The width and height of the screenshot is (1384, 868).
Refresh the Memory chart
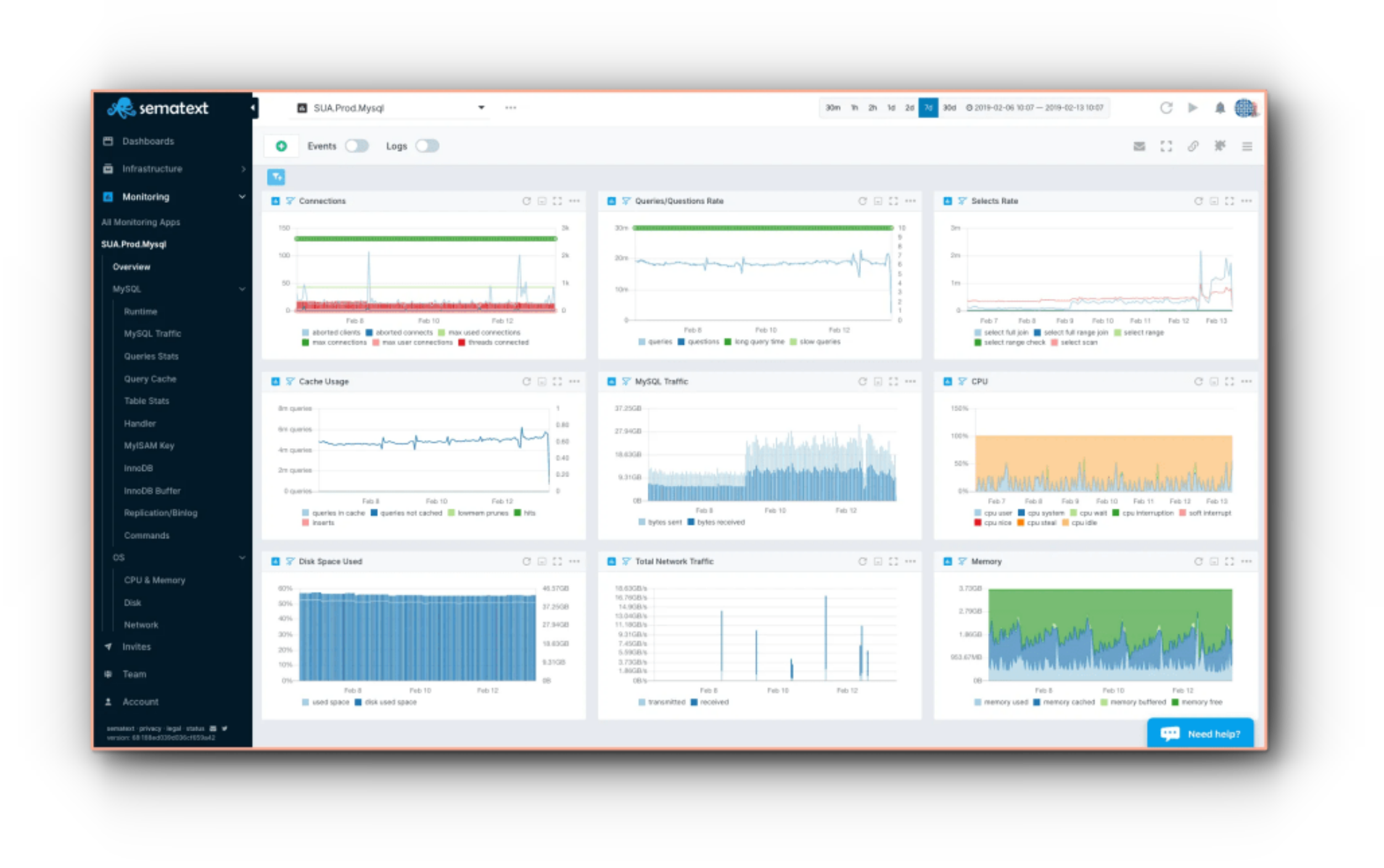point(1198,562)
